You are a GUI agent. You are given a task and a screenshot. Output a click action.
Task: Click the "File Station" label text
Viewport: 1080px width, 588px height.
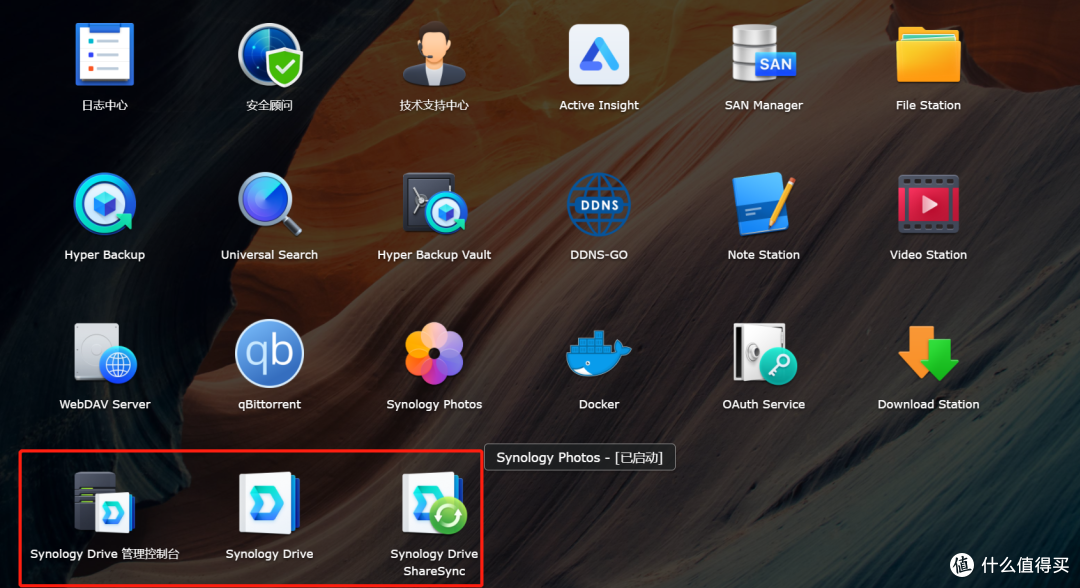(928, 105)
